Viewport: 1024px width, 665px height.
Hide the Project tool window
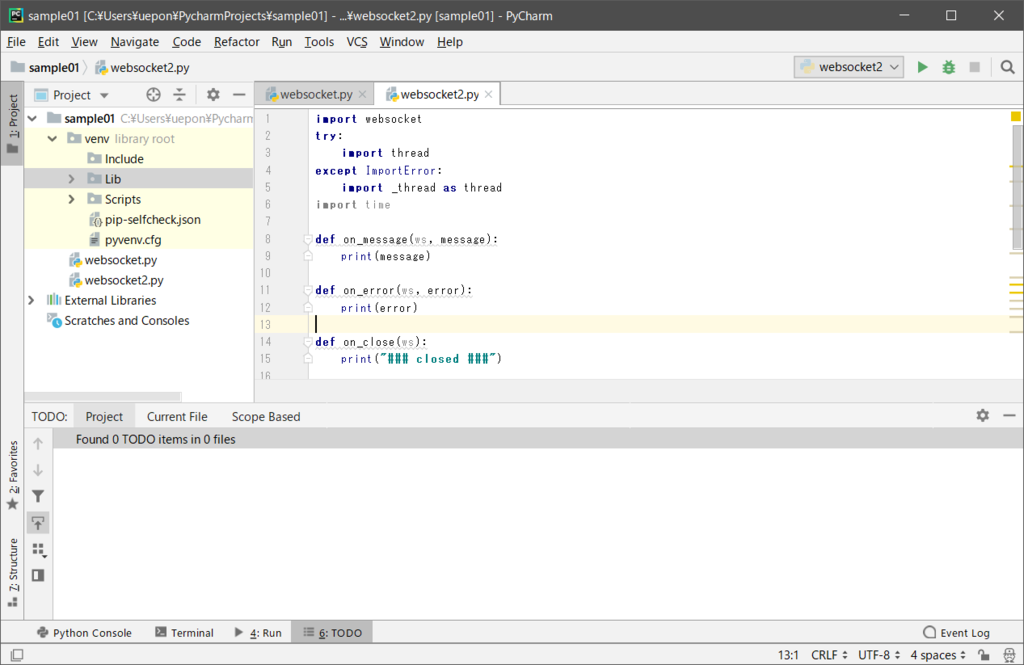click(x=239, y=95)
